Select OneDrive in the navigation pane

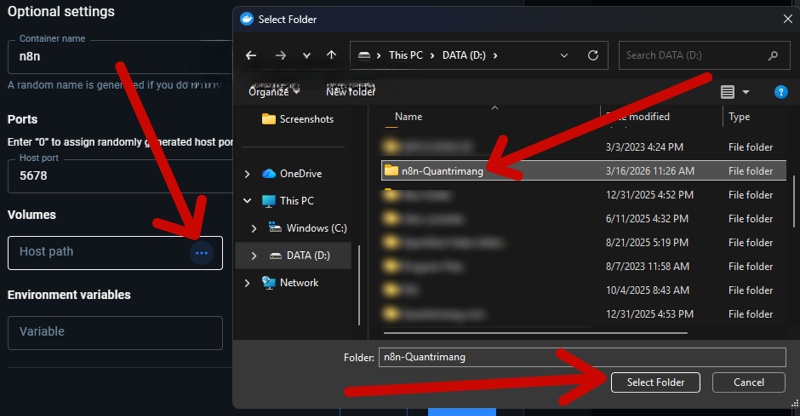[x=292, y=174]
